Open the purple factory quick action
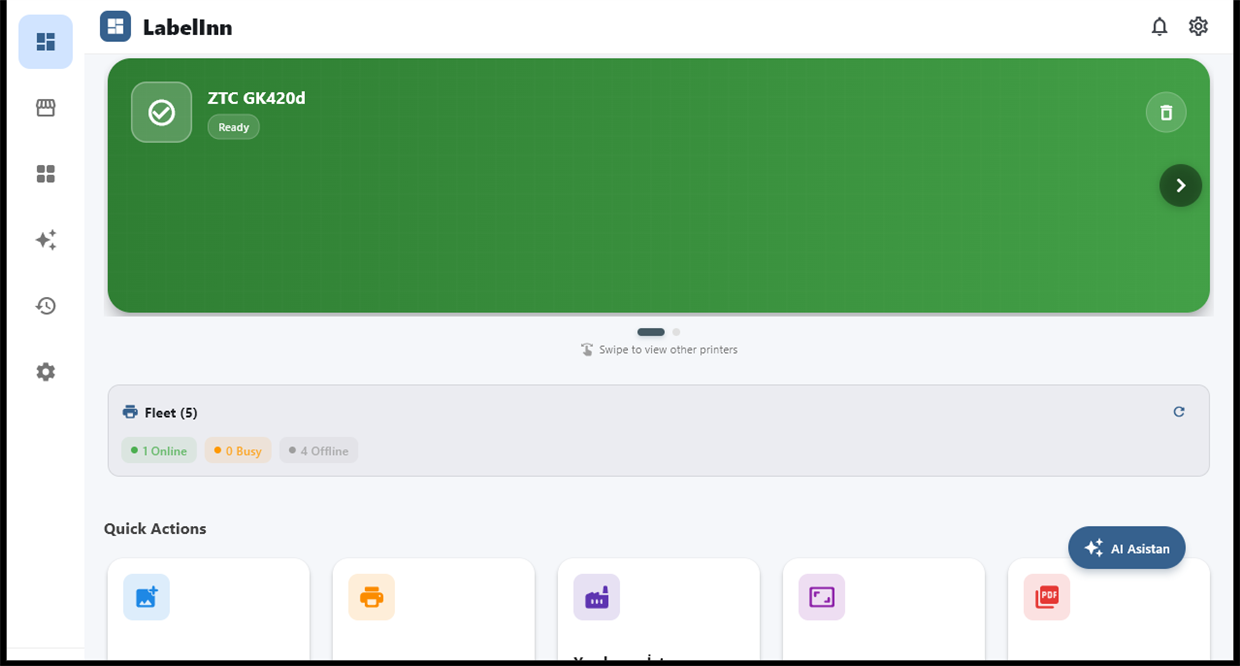This screenshot has height=666, width=1240. point(596,597)
